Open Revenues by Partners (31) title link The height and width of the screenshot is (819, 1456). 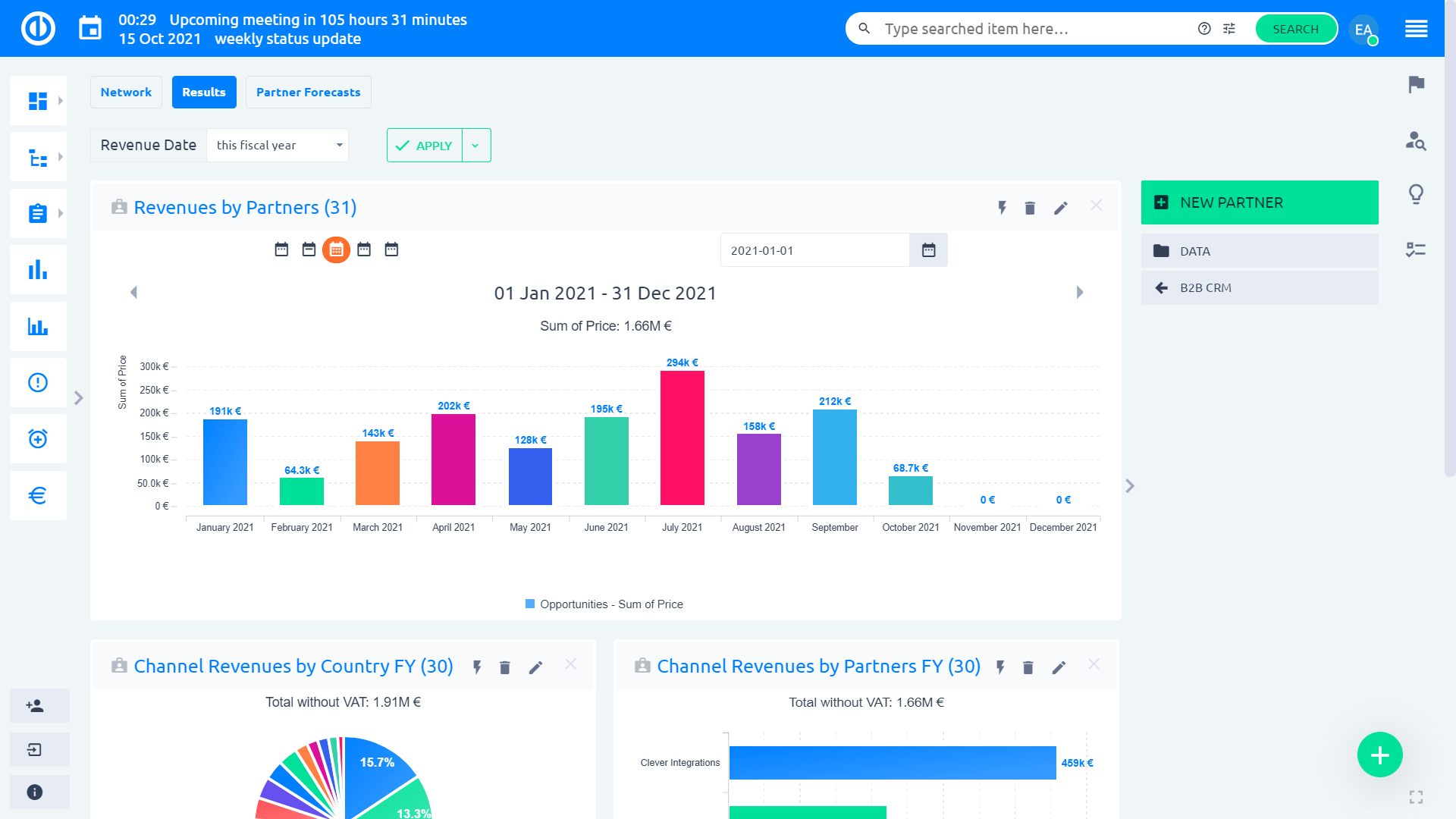(x=245, y=207)
